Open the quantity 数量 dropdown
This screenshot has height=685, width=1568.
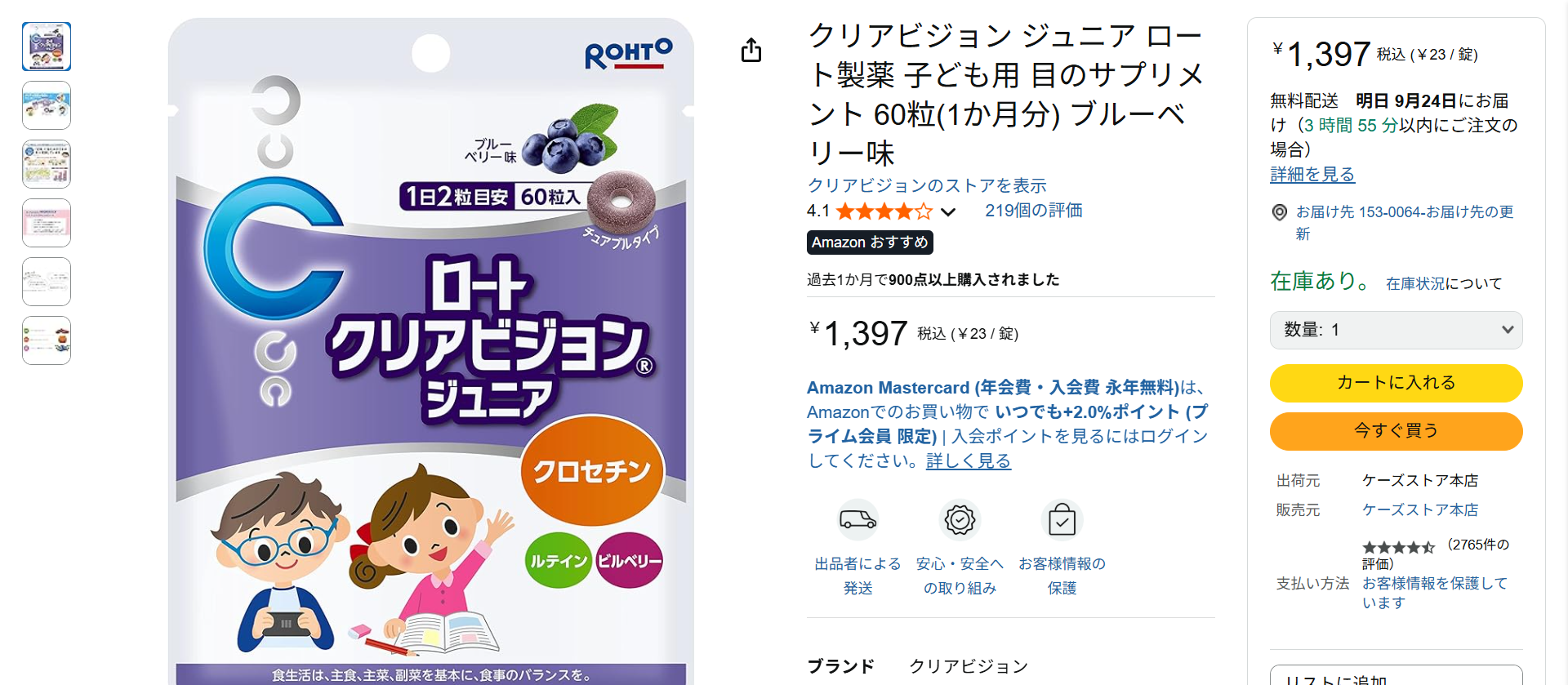tap(1396, 330)
